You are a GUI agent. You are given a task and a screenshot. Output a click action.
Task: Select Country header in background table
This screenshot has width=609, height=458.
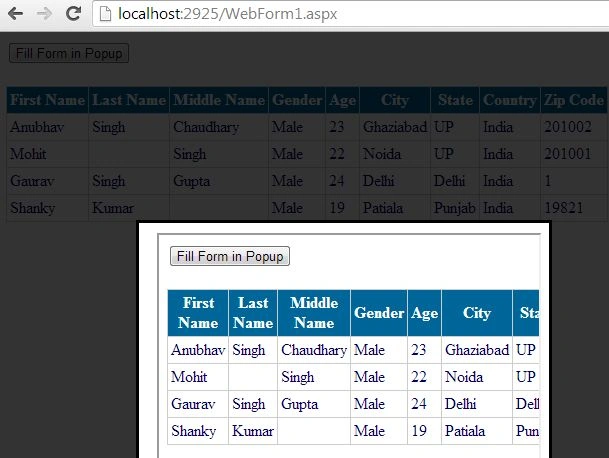[510, 100]
